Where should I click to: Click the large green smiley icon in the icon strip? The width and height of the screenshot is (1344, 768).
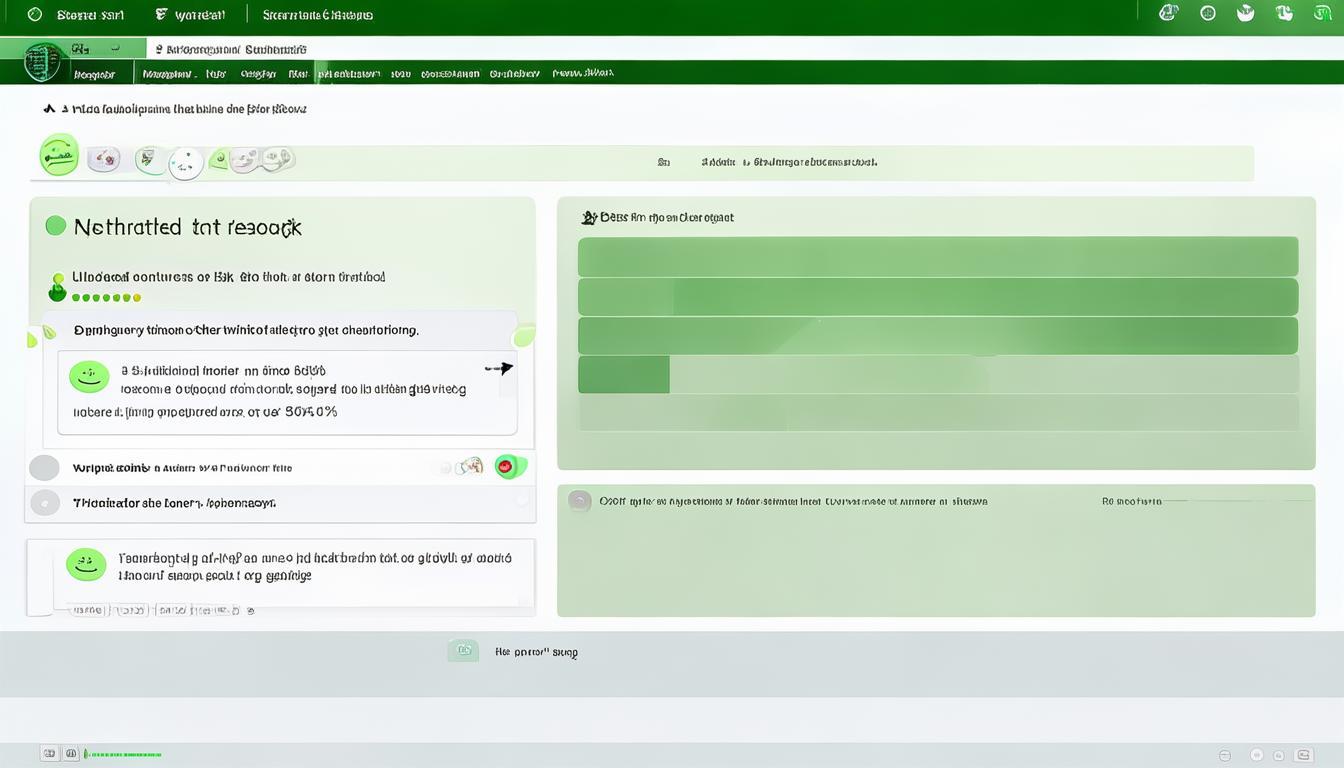point(58,155)
